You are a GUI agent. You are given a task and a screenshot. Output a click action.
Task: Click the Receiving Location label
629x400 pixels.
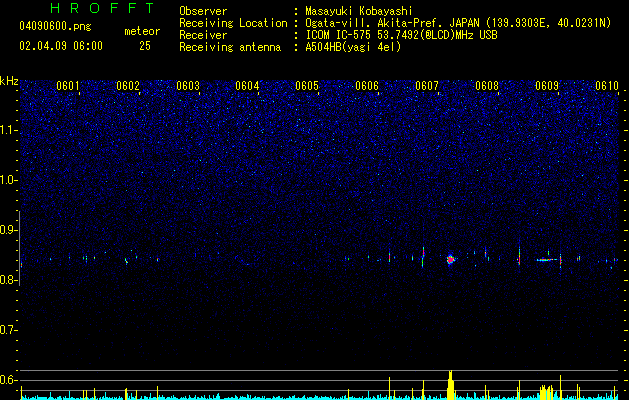[x=233, y=23]
